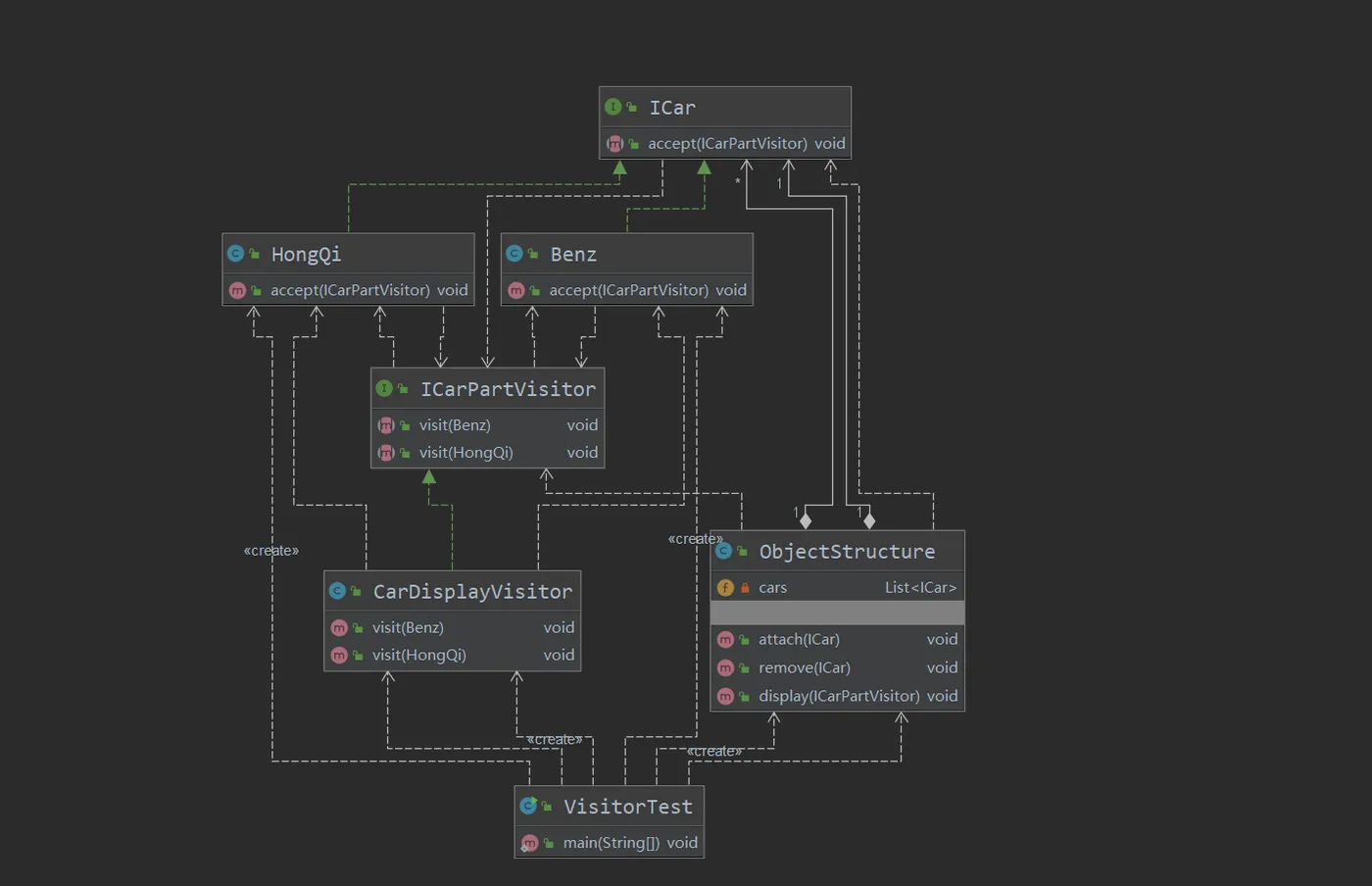The width and height of the screenshot is (1372, 886).
Task: Select the VisitorTest node title
Action: tap(627, 807)
